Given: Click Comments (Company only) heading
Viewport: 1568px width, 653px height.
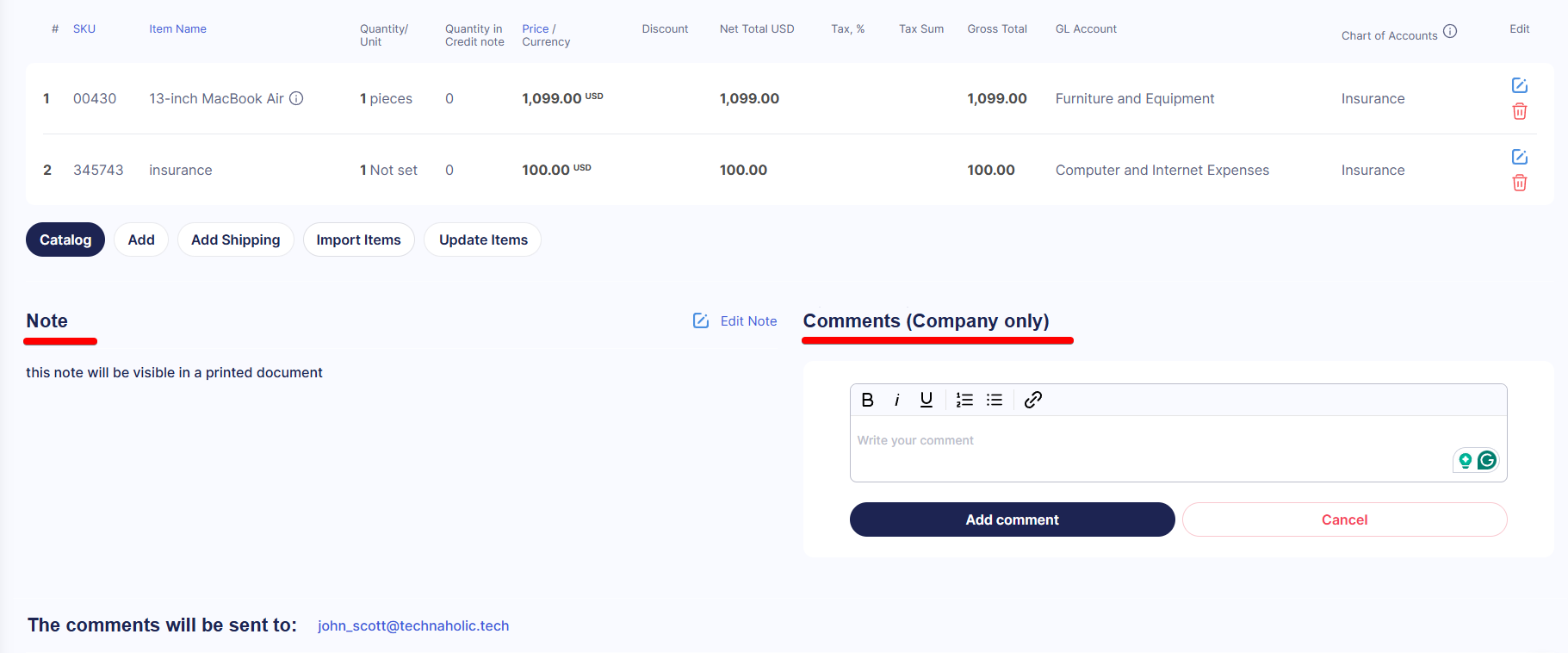Looking at the screenshot, I should (927, 320).
